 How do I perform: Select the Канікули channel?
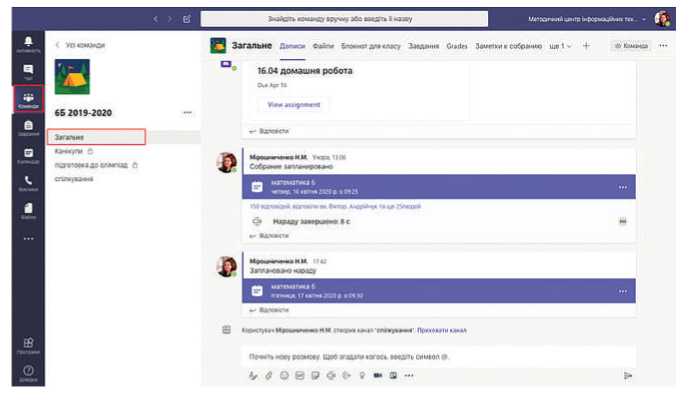point(69,151)
